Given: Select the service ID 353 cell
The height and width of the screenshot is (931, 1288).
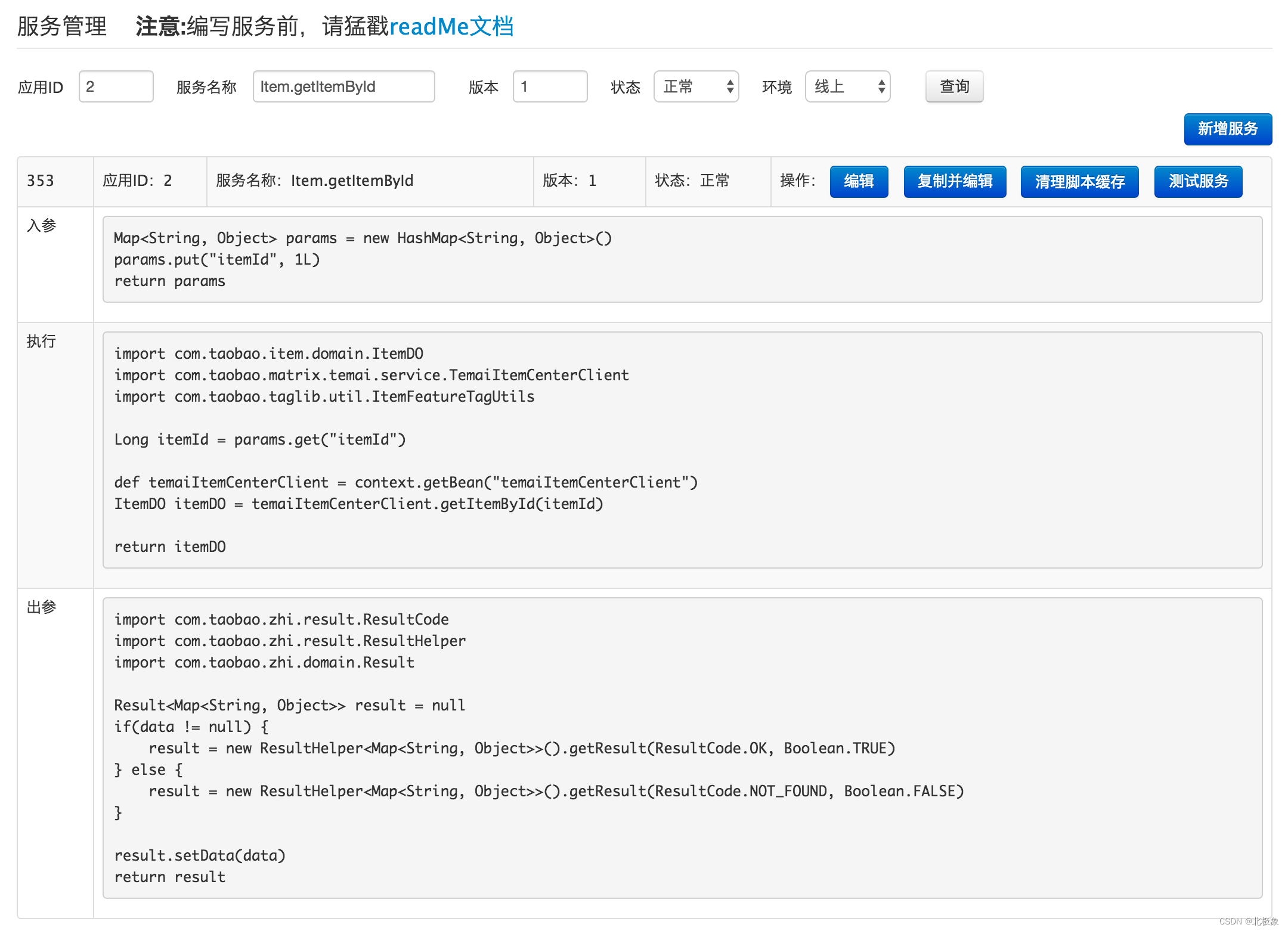Looking at the screenshot, I should tap(55, 181).
